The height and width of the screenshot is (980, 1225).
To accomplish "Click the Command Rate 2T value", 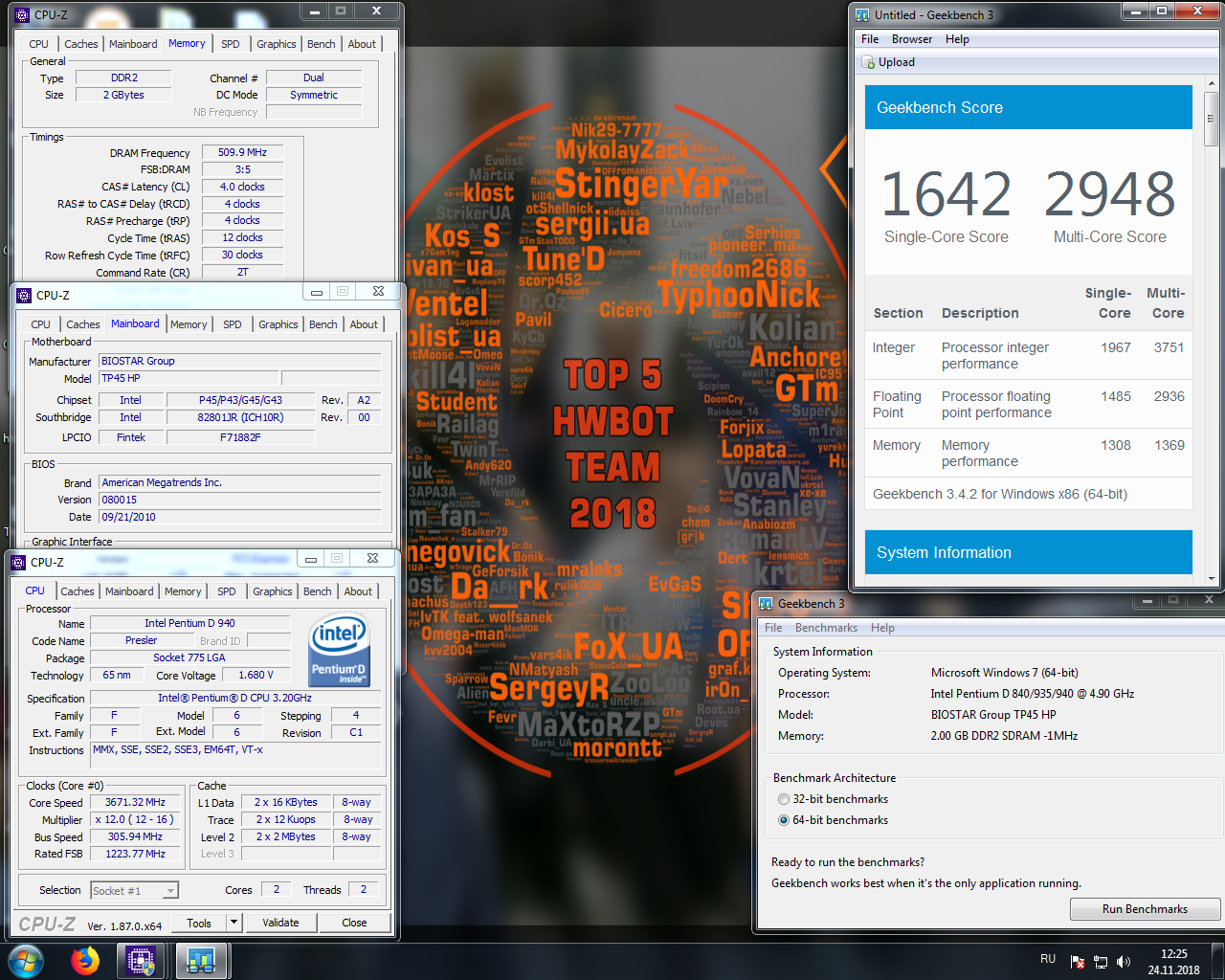I will (243, 272).
